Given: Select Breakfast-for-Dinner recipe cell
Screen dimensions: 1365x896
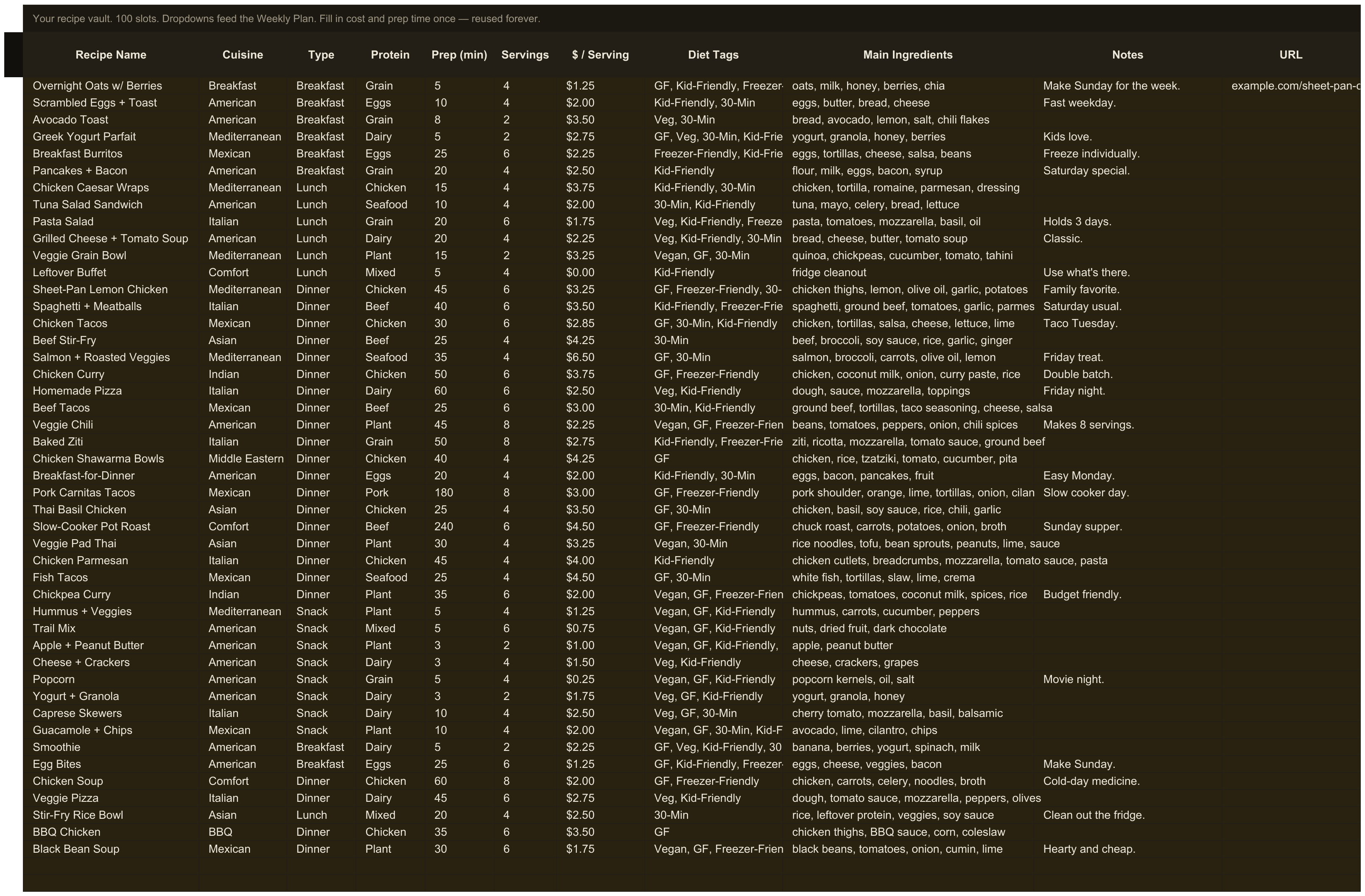Looking at the screenshot, I should (x=111, y=476).
